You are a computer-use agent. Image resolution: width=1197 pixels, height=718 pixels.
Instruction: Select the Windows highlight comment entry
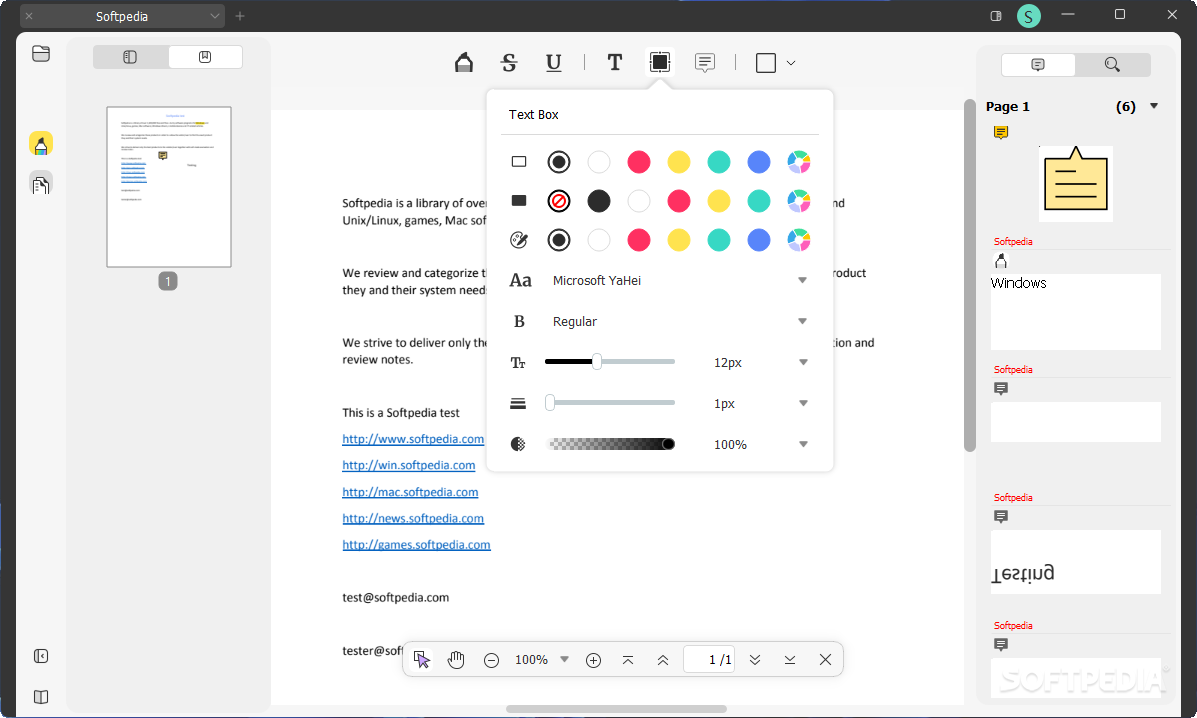pyautogui.click(x=1076, y=311)
